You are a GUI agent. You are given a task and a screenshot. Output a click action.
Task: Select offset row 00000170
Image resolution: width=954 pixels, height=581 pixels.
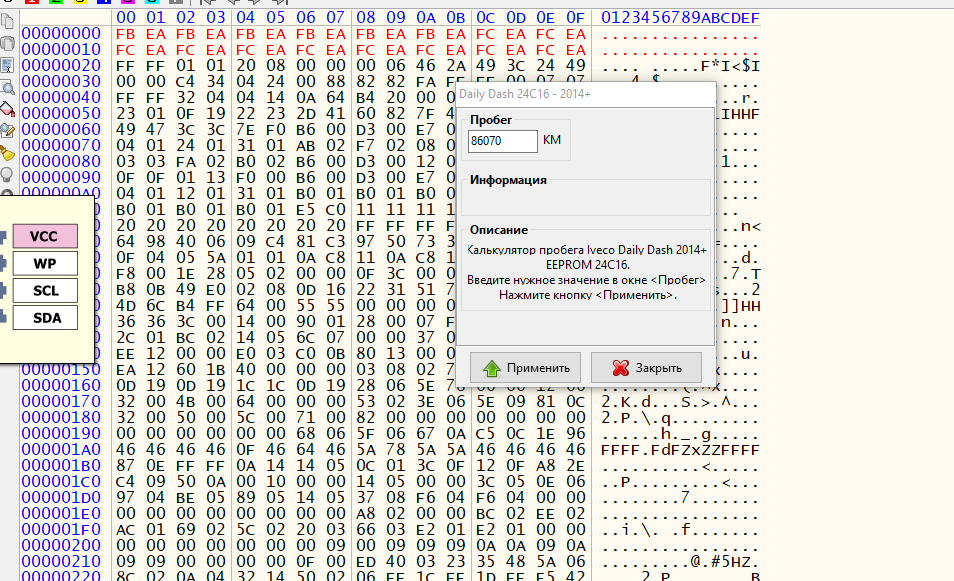(x=61, y=402)
